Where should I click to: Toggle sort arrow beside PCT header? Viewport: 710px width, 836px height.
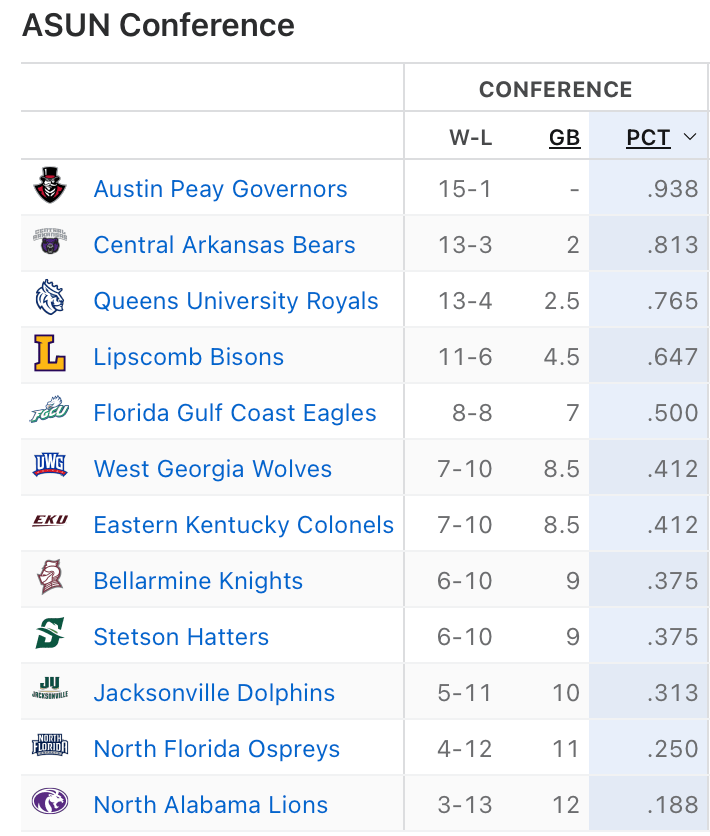pyautogui.click(x=690, y=138)
